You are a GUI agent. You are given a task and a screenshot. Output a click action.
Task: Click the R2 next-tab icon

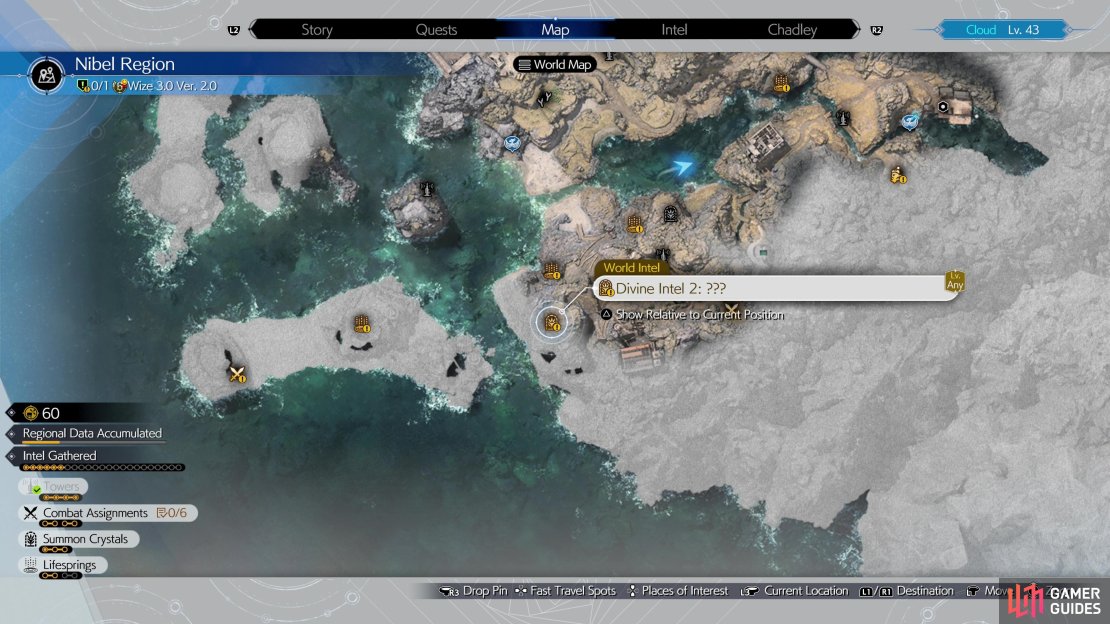pyautogui.click(x=876, y=30)
